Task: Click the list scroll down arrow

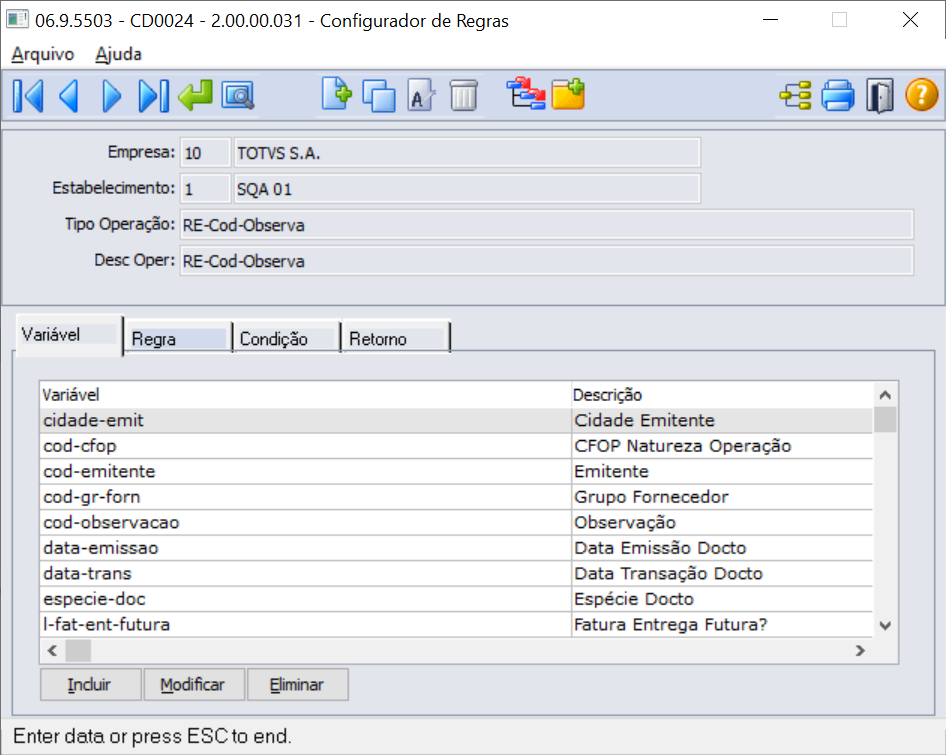Action: 885,625
